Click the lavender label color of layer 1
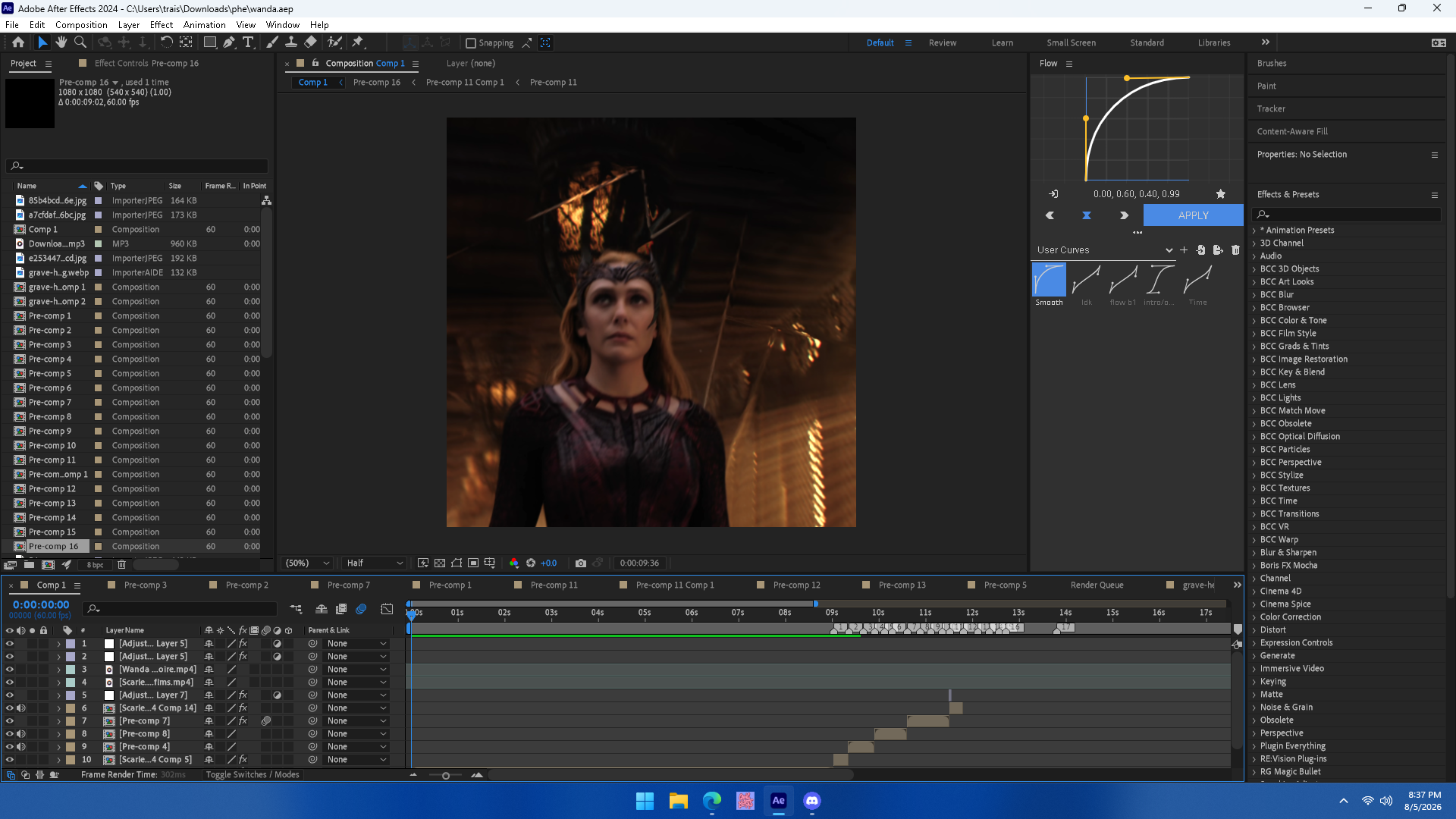 click(x=71, y=644)
